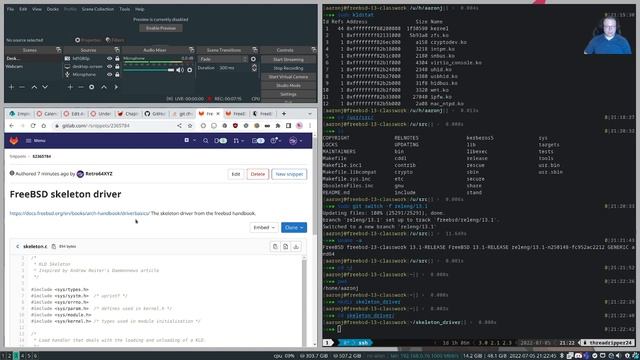Open Fade transition properties gear
640x360 pixels.
[253, 59]
